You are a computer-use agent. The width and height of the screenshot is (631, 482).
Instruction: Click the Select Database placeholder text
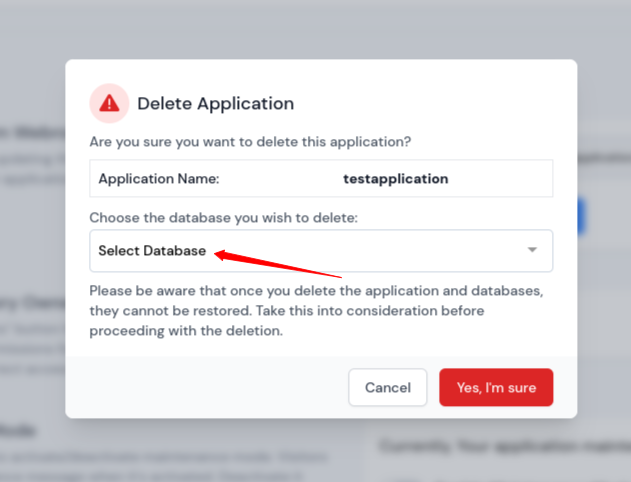click(152, 251)
